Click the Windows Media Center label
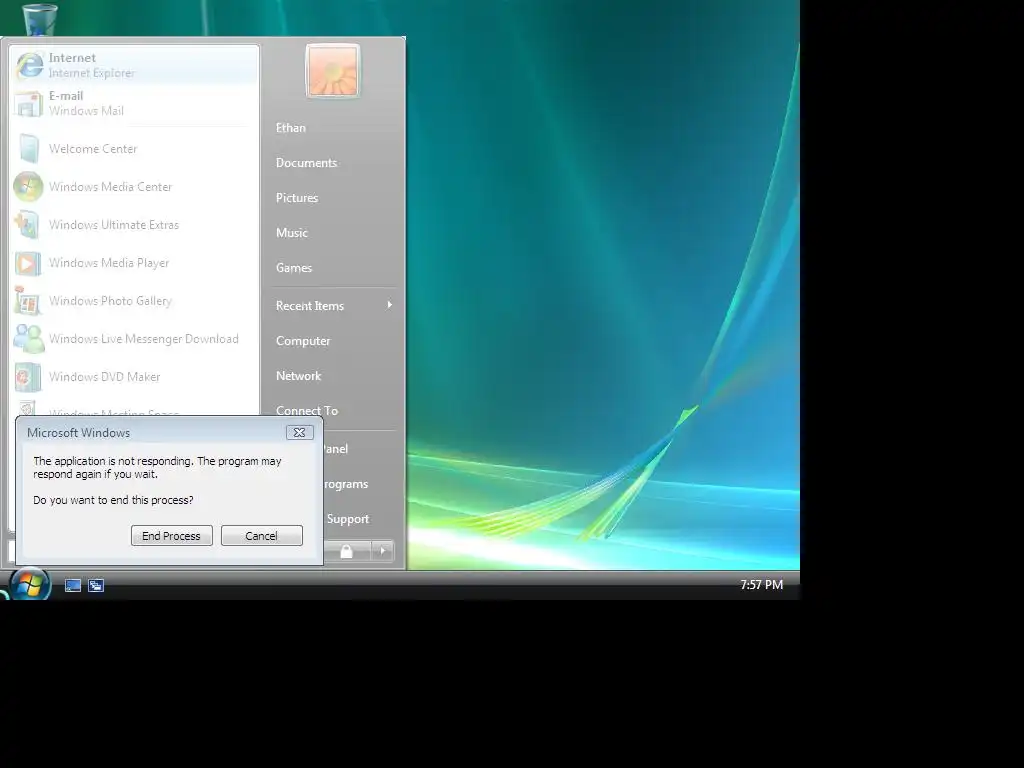This screenshot has width=1024, height=768. (110, 187)
